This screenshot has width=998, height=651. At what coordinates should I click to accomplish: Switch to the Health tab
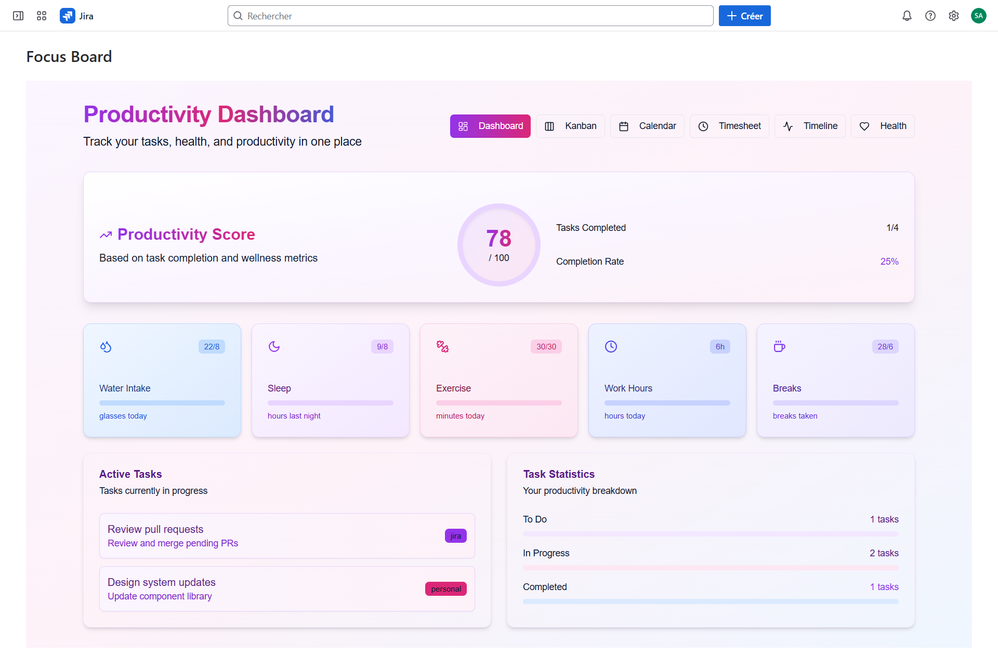pos(882,126)
